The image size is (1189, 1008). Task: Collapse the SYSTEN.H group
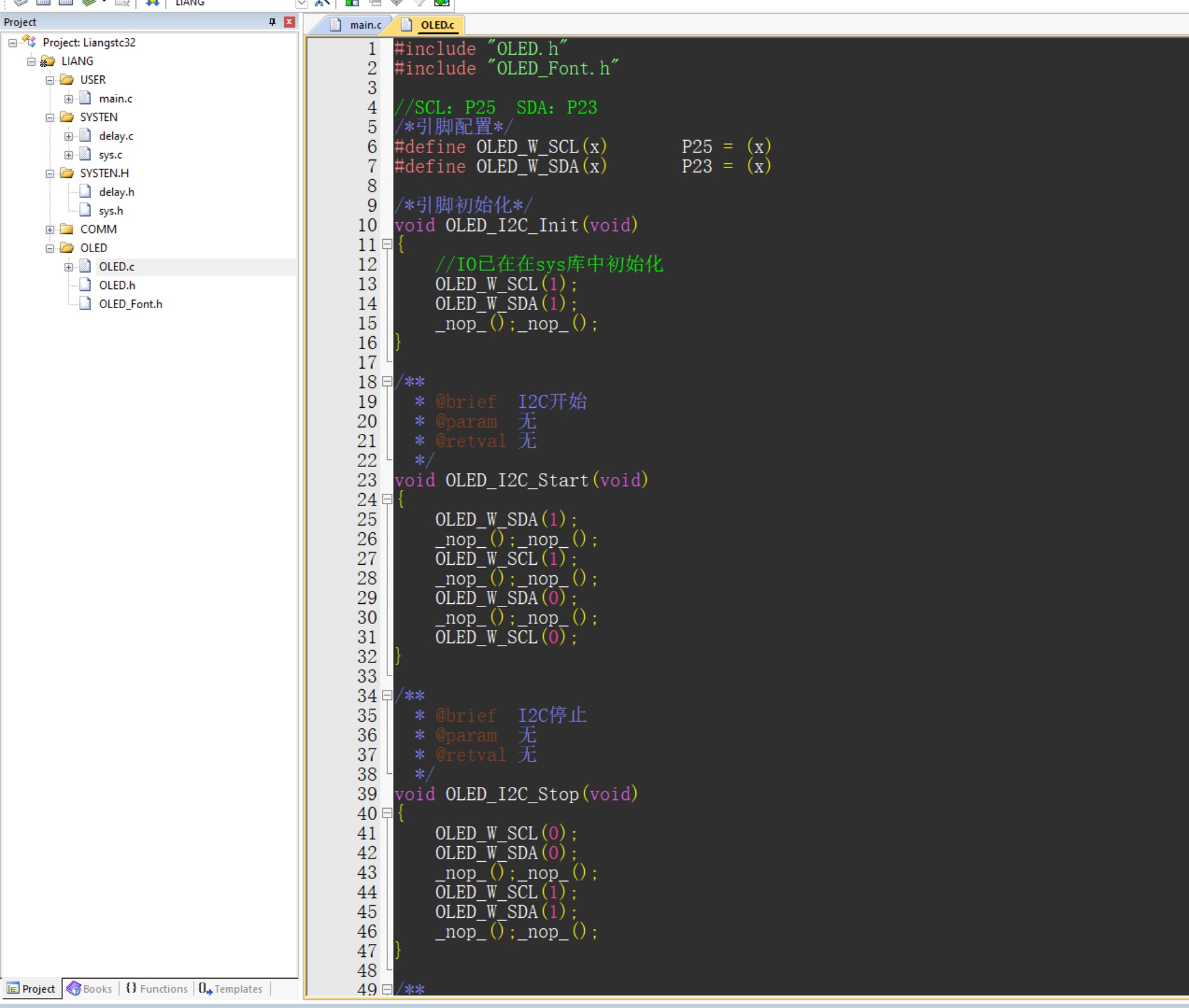pos(50,174)
